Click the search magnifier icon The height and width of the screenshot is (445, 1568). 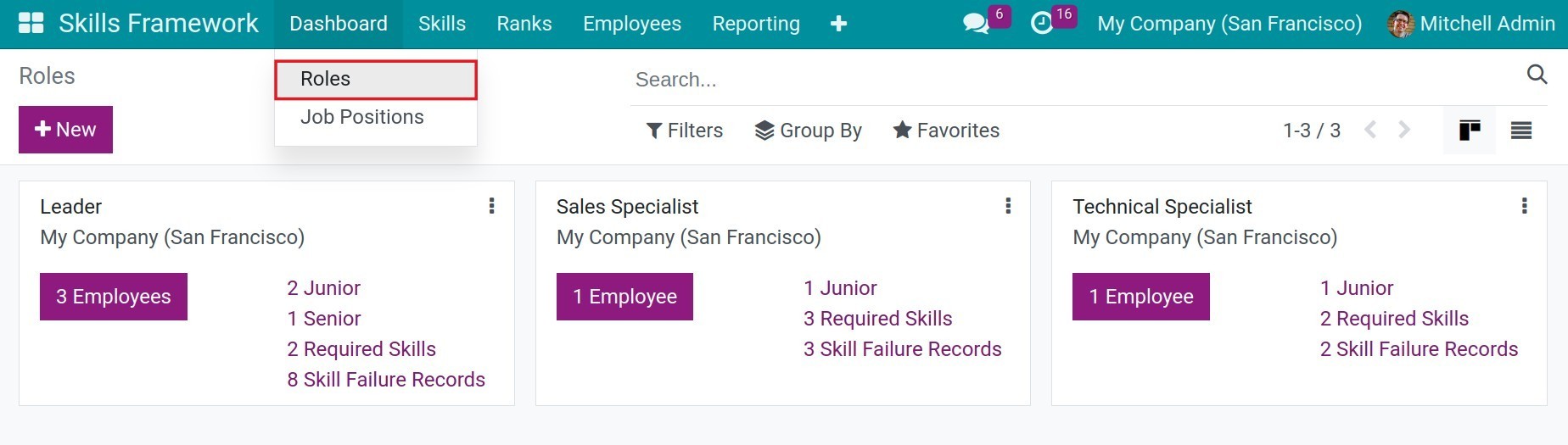pos(1537,75)
